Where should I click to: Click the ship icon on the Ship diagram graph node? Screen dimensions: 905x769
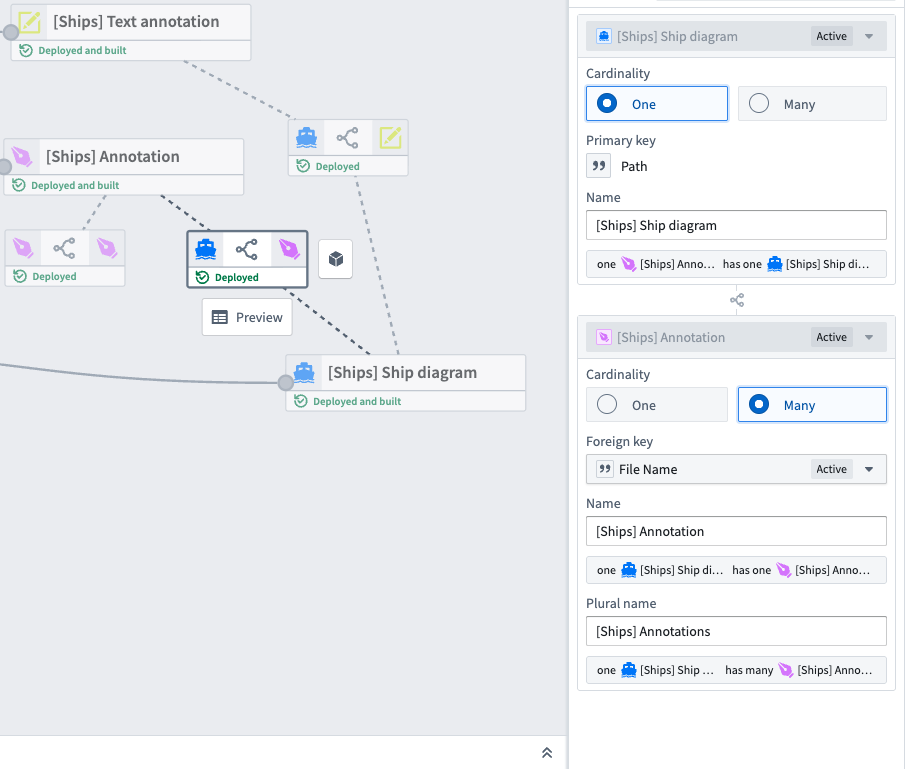tap(303, 371)
